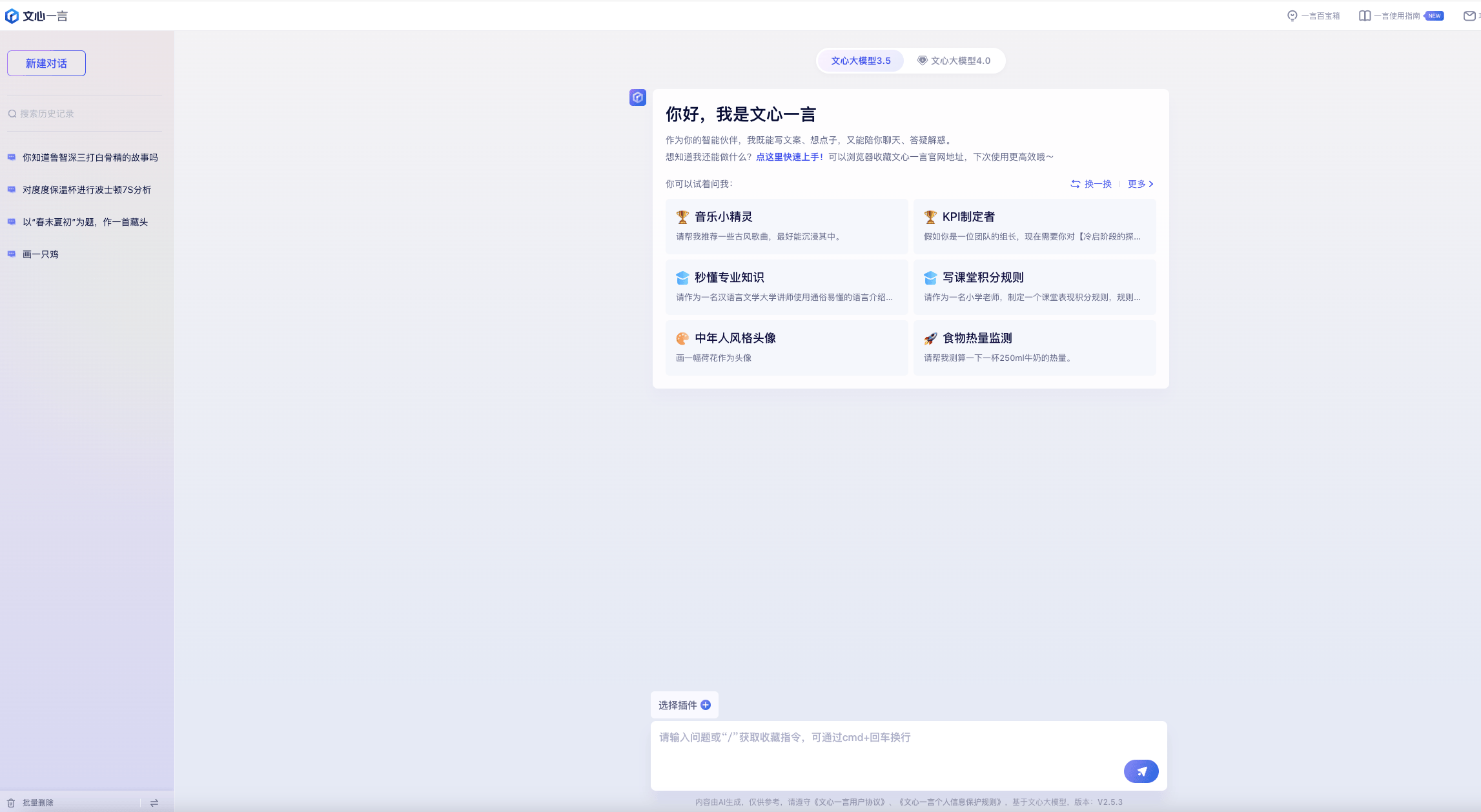The image size is (1481, 812).
Task: Click palette icon on 中年人风格头像
Action: 682,338
